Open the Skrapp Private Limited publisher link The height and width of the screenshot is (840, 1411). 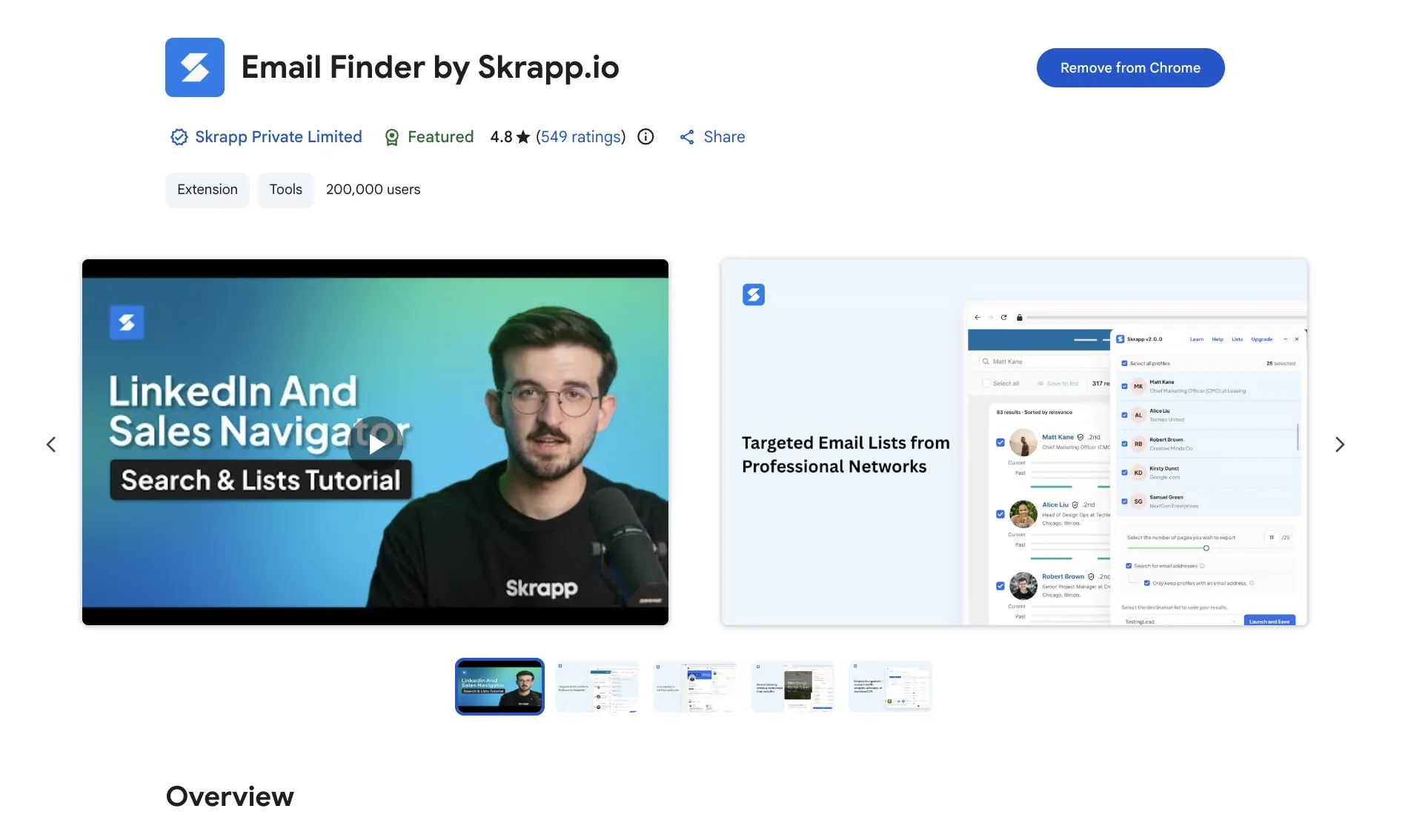coord(278,137)
